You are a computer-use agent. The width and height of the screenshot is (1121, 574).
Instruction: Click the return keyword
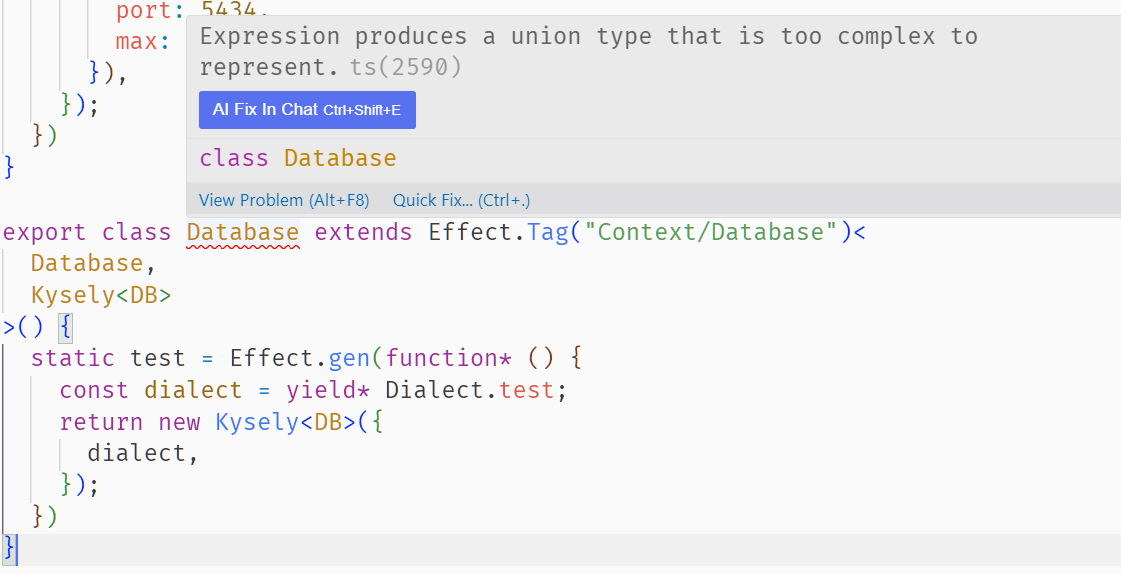tap(101, 422)
